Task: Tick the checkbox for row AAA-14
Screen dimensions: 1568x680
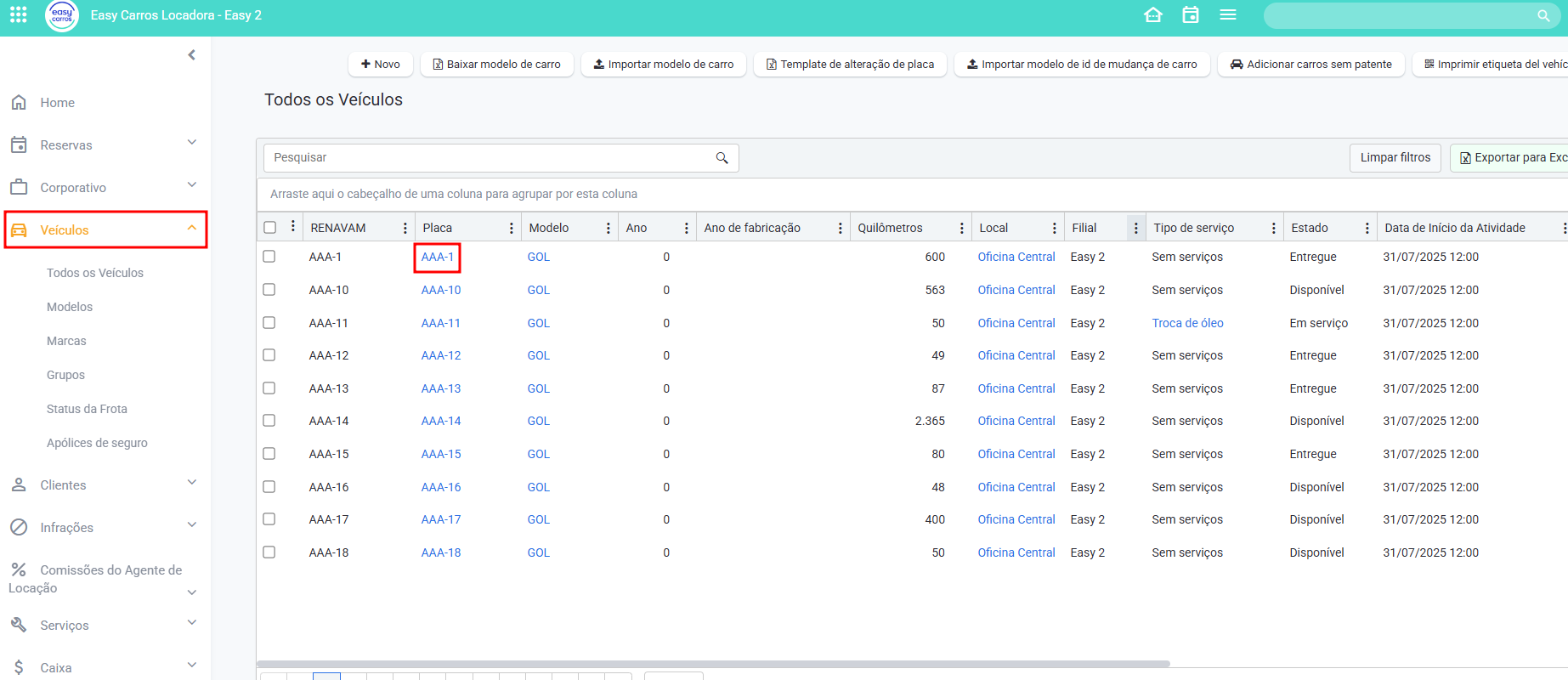Action: [269, 421]
